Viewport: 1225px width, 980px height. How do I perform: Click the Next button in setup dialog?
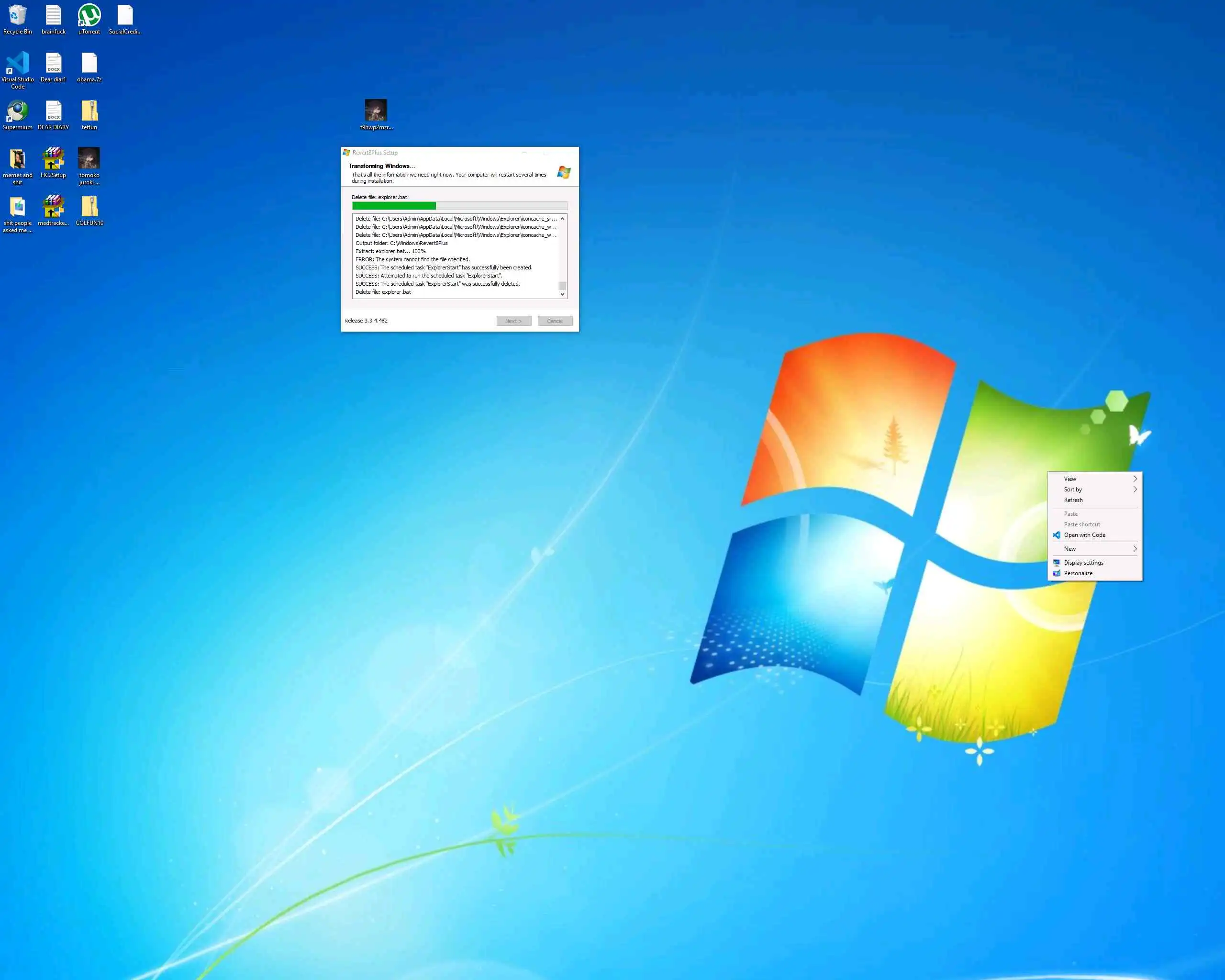(x=513, y=321)
